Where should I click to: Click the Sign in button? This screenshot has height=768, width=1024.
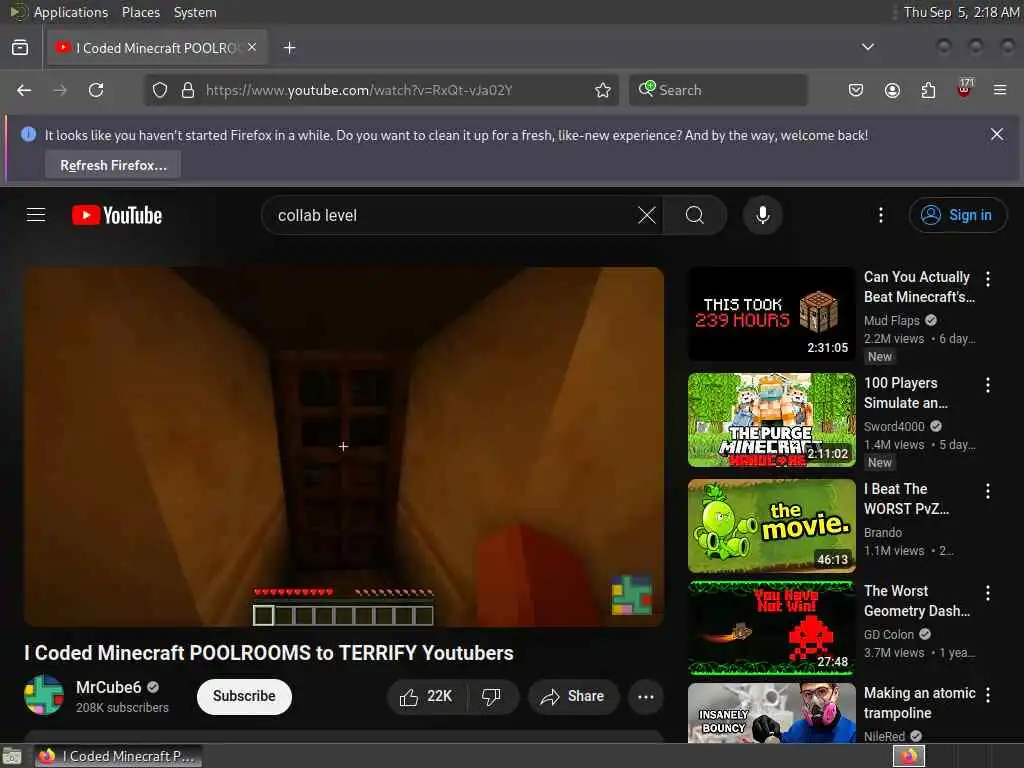pyautogui.click(x=957, y=215)
